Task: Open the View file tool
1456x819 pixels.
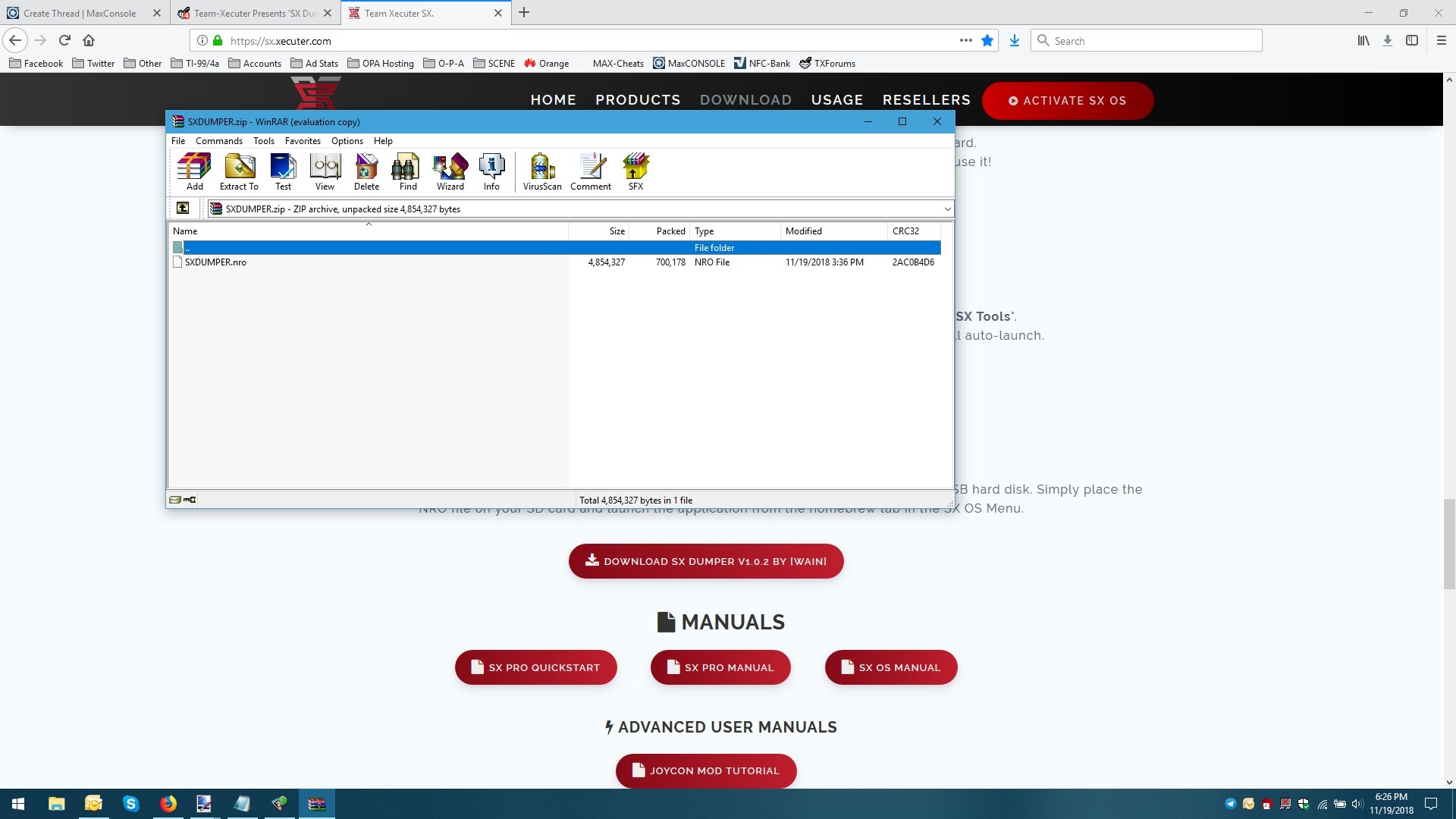Action: [x=325, y=171]
